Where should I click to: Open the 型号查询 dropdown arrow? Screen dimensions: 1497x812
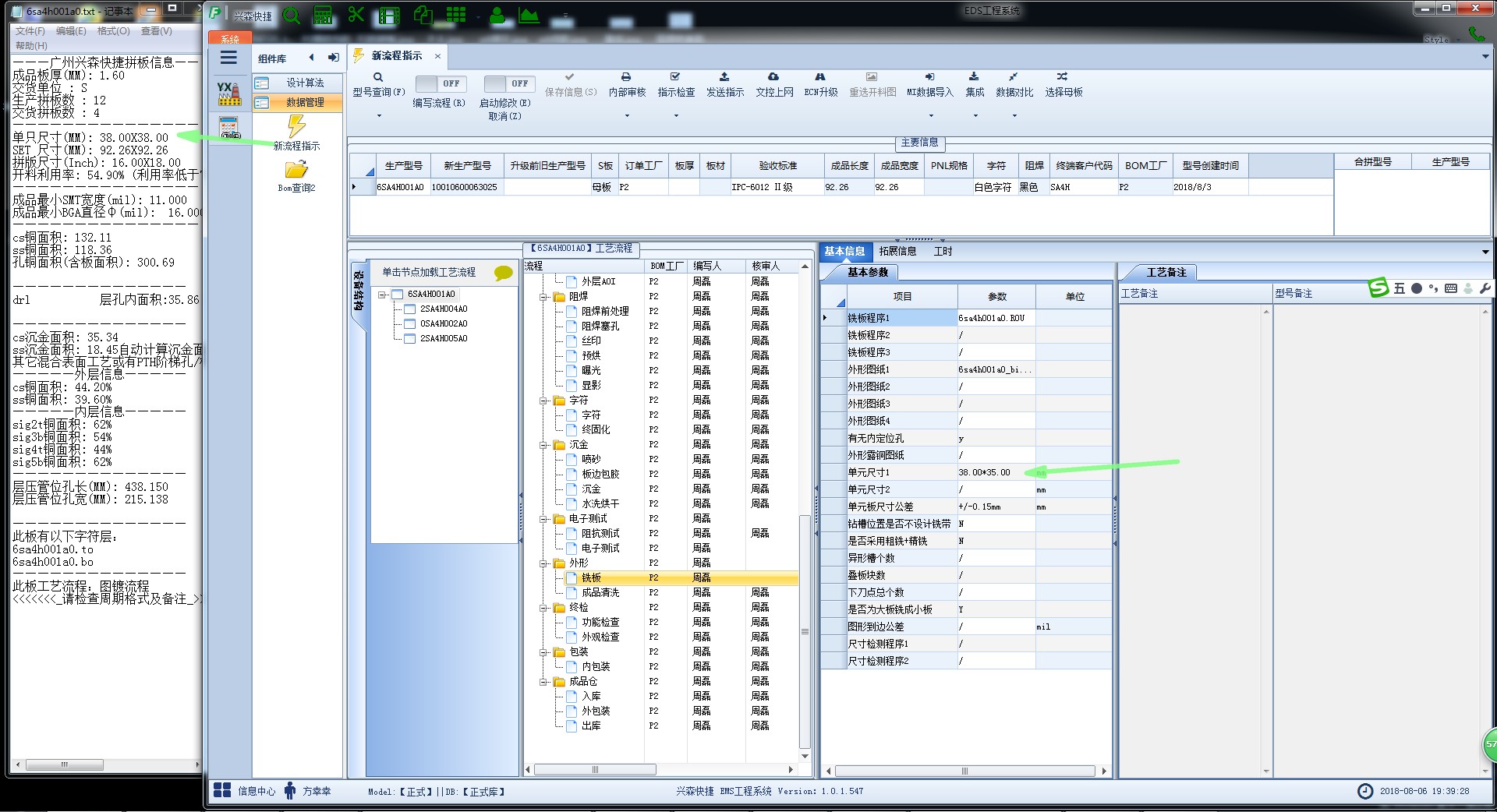[x=379, y=116]
